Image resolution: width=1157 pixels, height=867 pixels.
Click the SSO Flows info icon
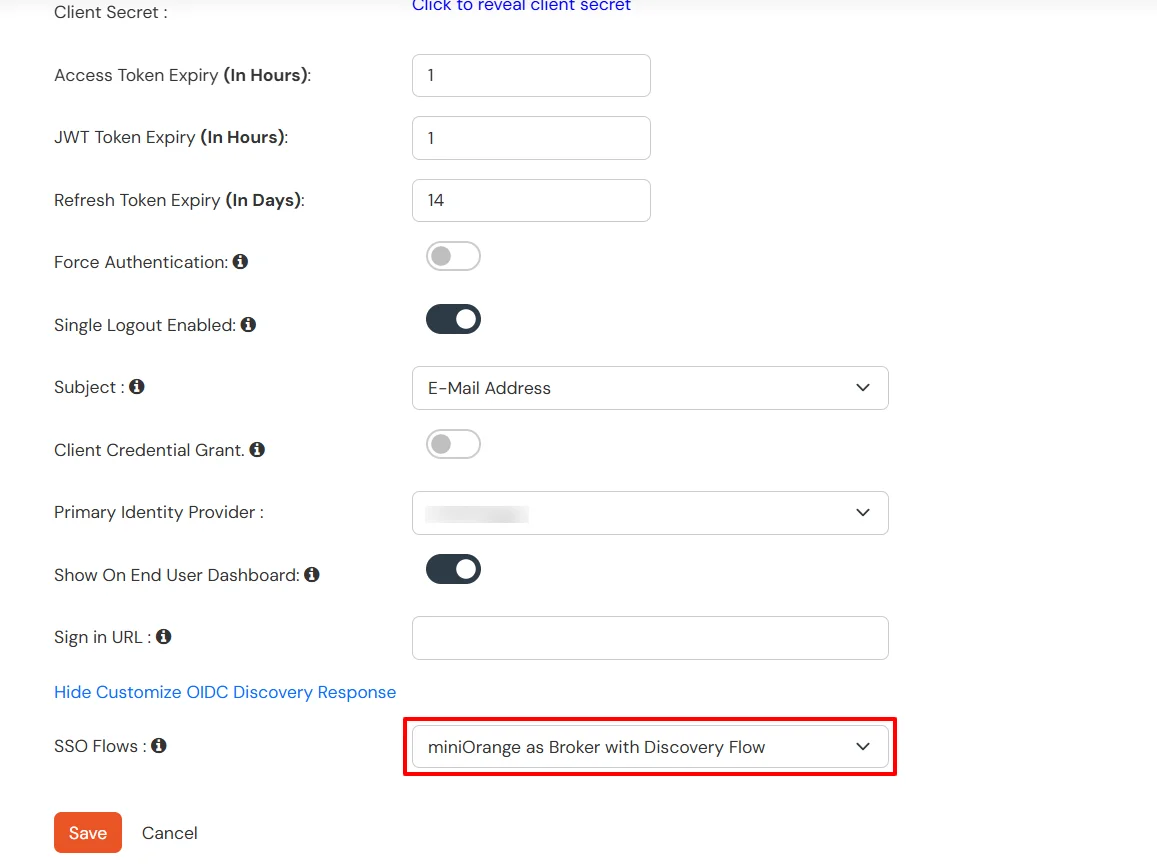click(x=160, y=745)
